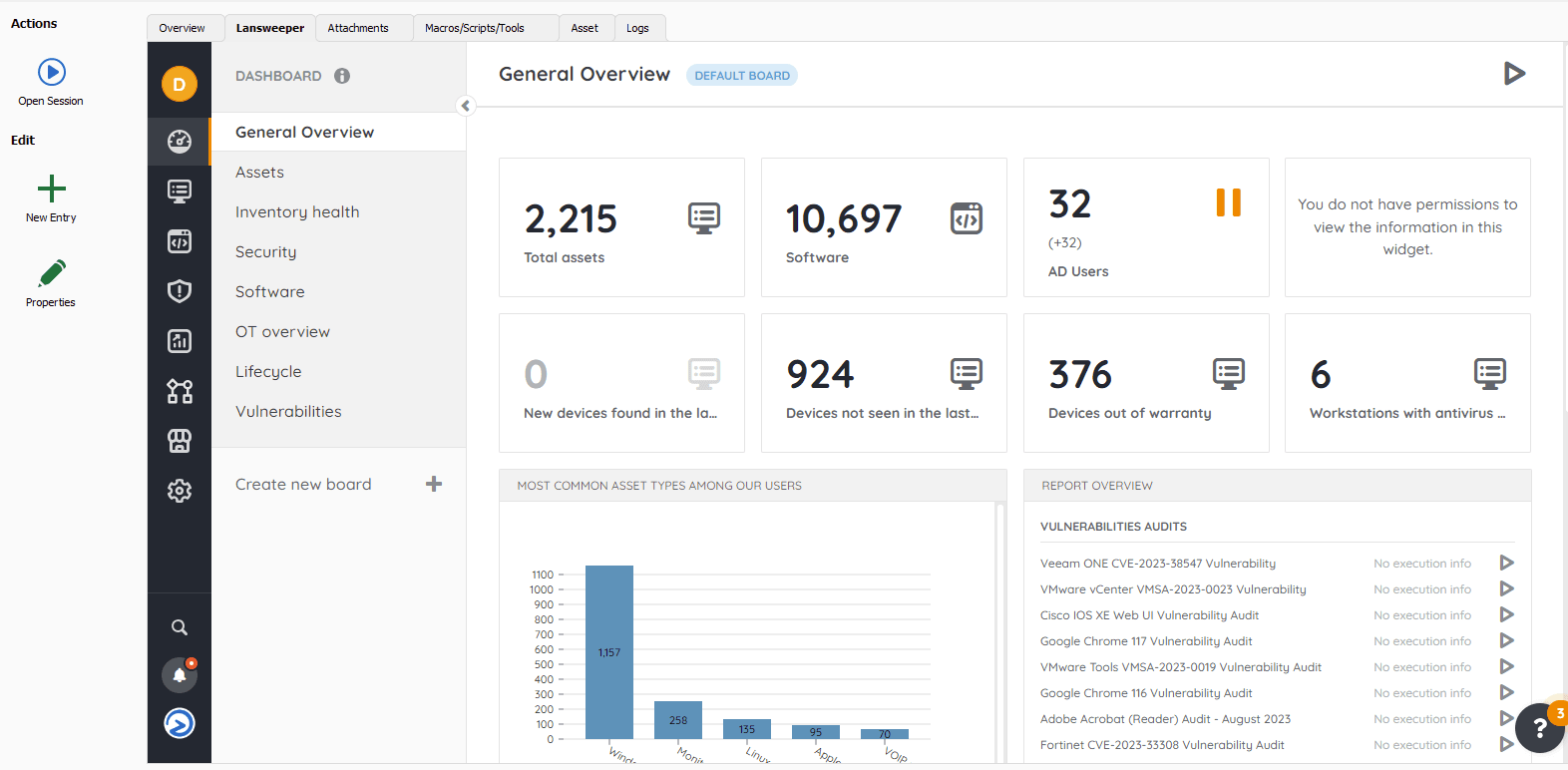The width and height of the screenshot is (1568, 770).
Task: Start slideshow with top-right play arrow
Action: click(x=1514, y=73)
